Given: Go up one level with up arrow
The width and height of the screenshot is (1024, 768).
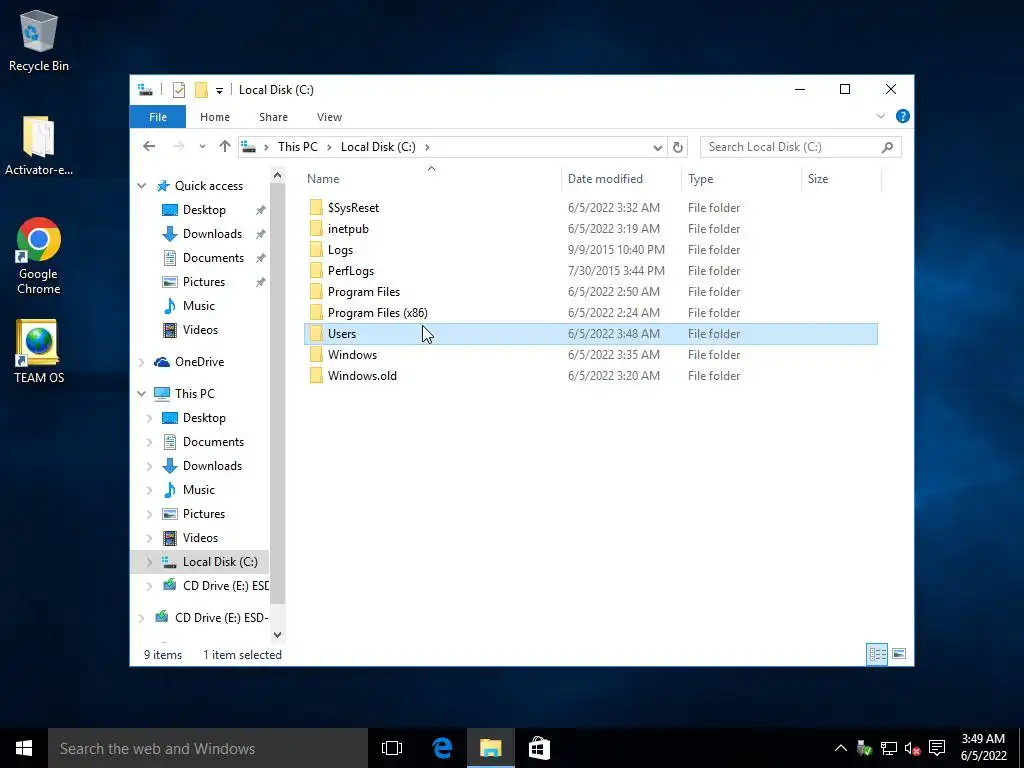Looking at the screenshot, I should click(225, 146).
